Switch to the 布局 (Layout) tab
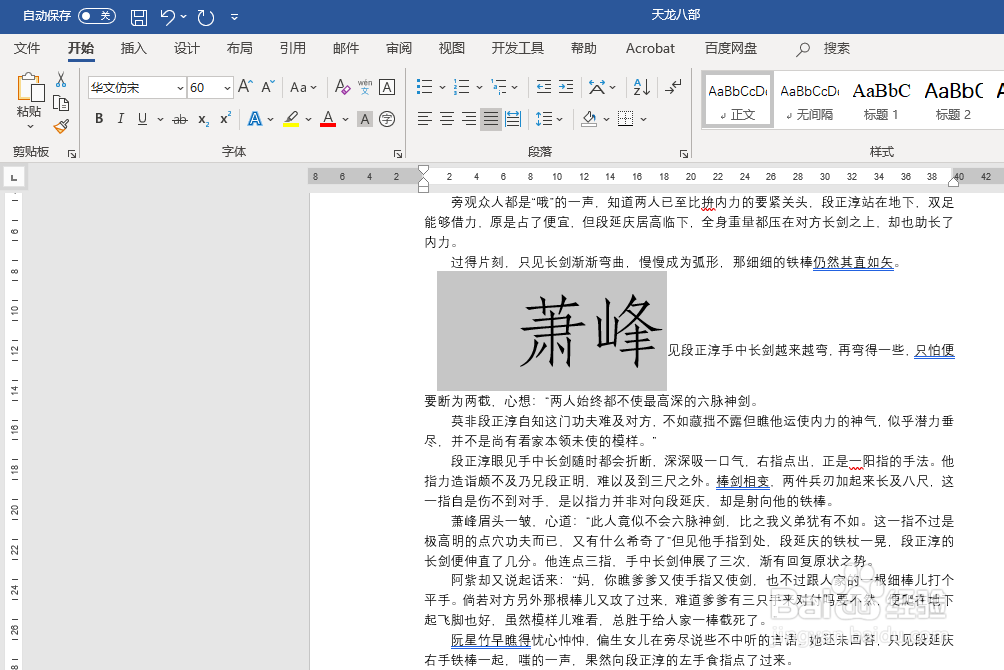1004x670 pixels. click(x=239, y=48)
